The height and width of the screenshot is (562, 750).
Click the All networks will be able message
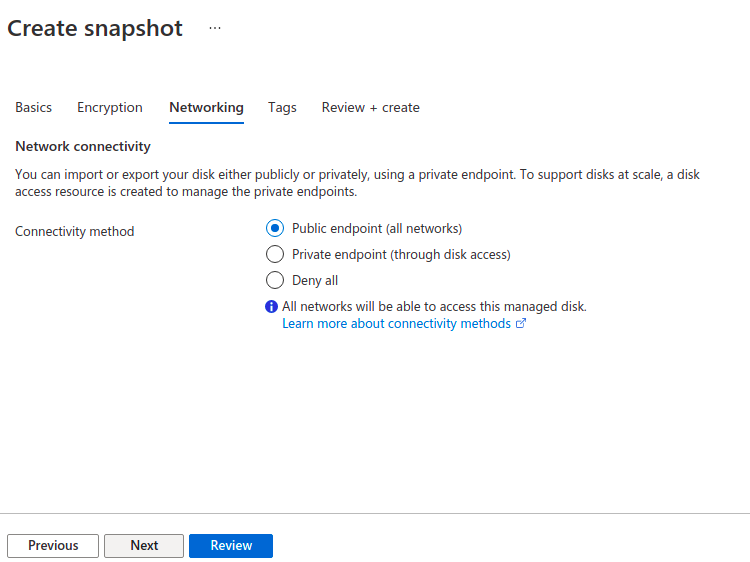tap(434, 307)
